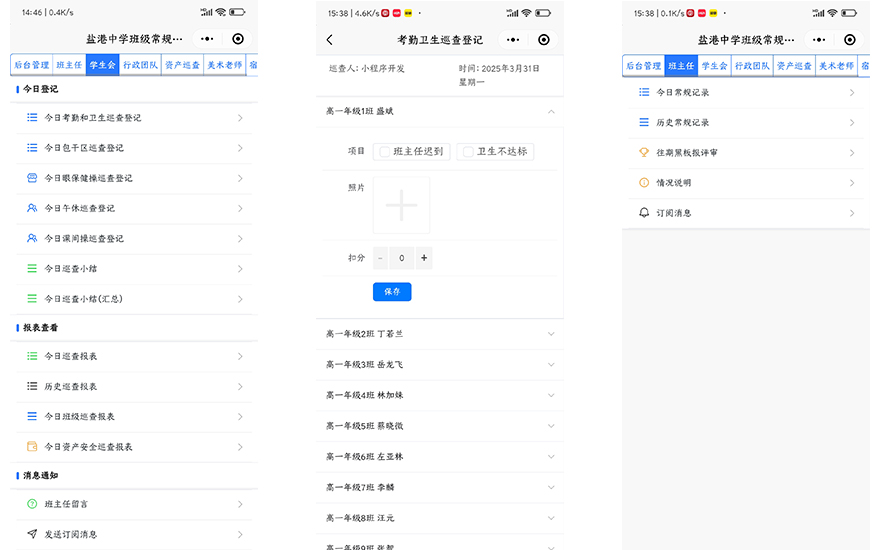Click the blue lines icon beside 今日班级巡查报表
This screenshot has height=550, width=880.
[x=32, y=416]
